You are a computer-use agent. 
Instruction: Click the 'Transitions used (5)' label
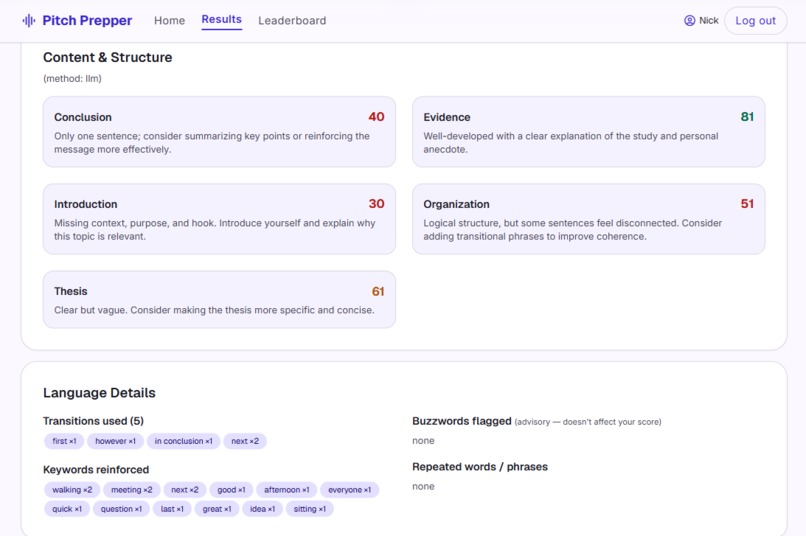click(94, 421)
